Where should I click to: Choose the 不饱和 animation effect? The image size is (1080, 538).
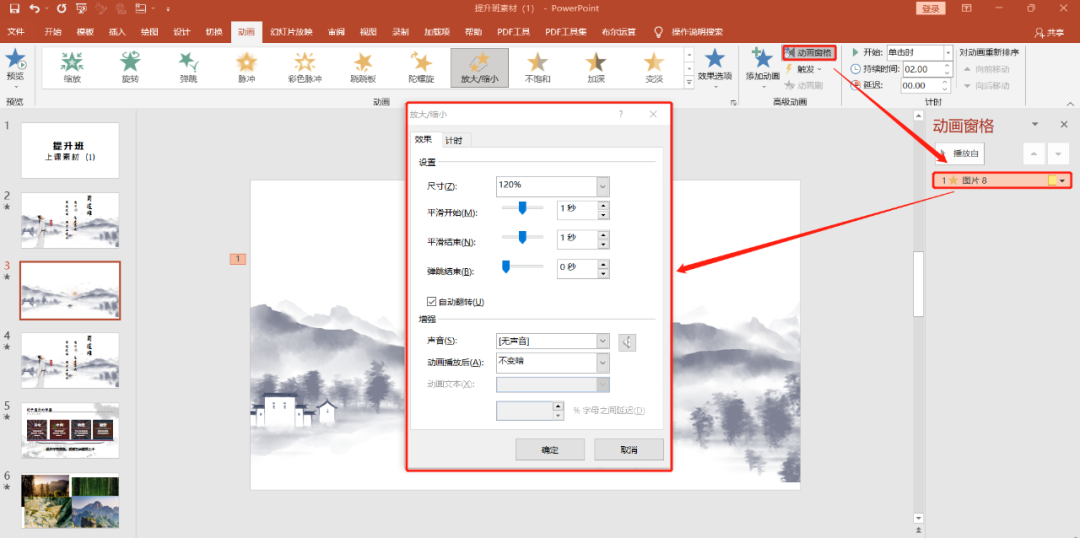point(537,68)
